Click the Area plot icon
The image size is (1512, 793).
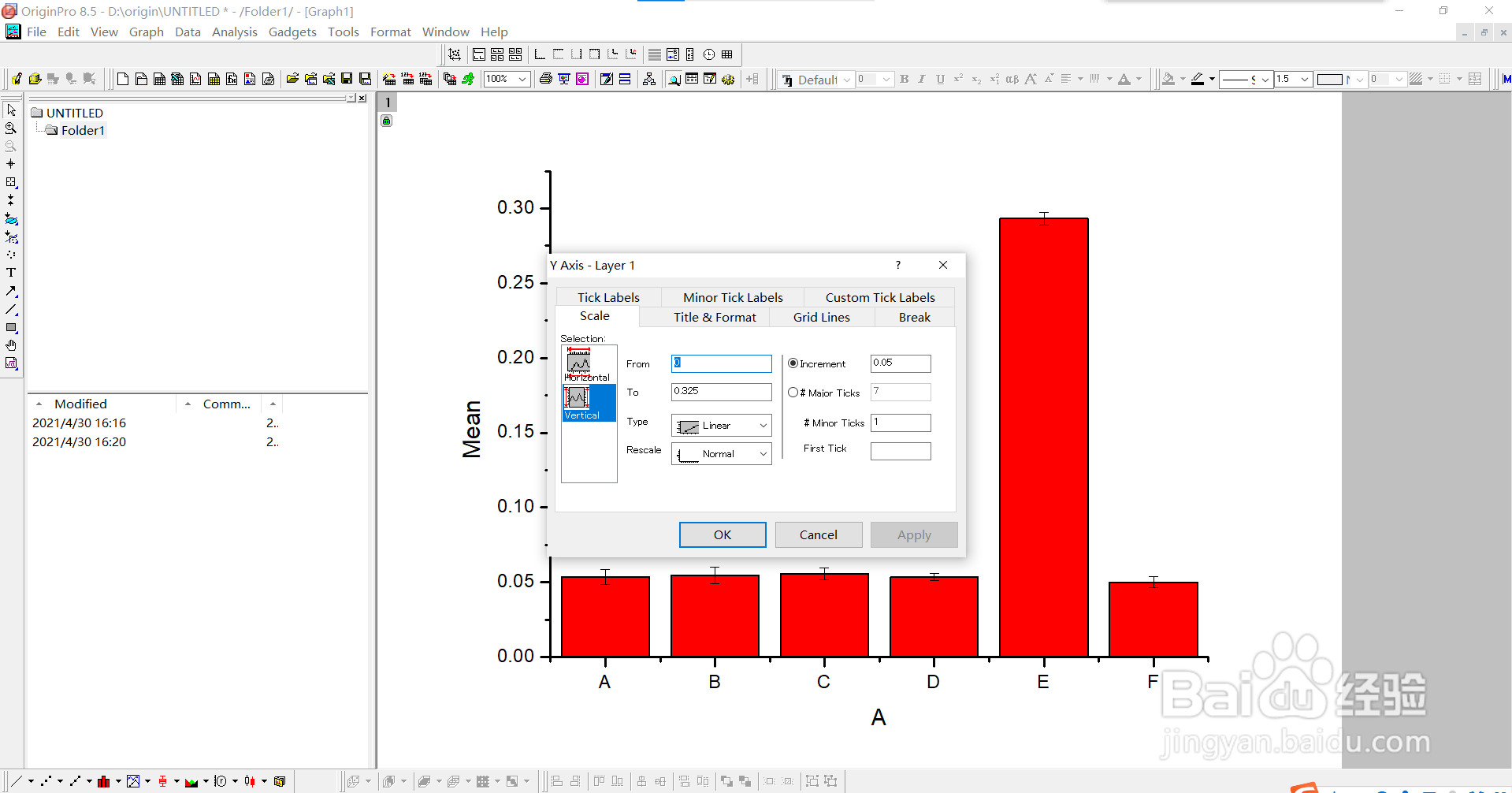191,781
